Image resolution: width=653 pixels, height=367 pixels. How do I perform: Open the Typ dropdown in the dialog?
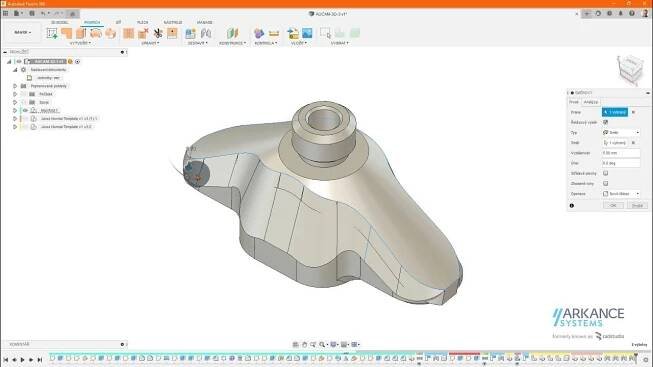tap(621, 132)
